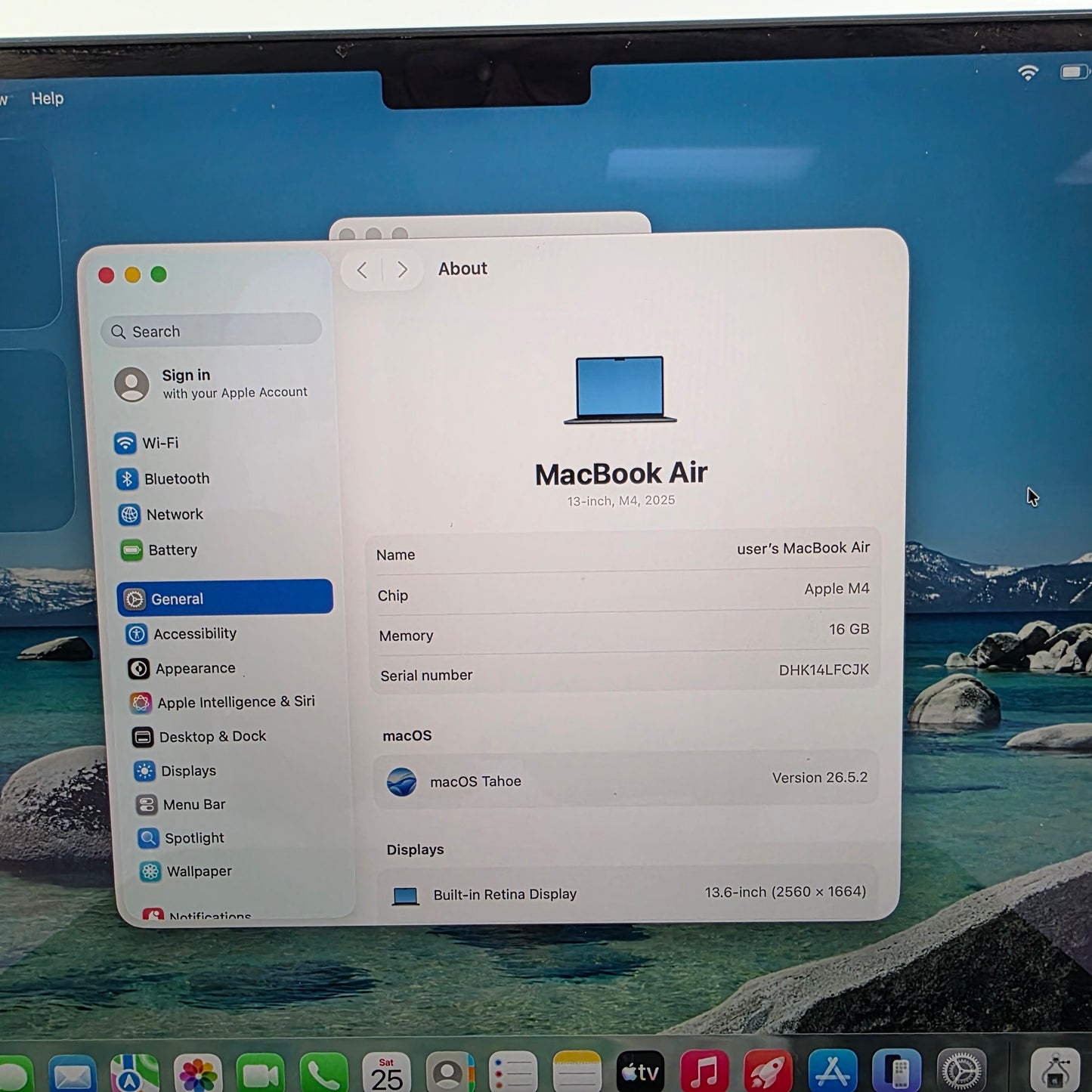Click the "16 GB" memory value

(x=849, y=629)
